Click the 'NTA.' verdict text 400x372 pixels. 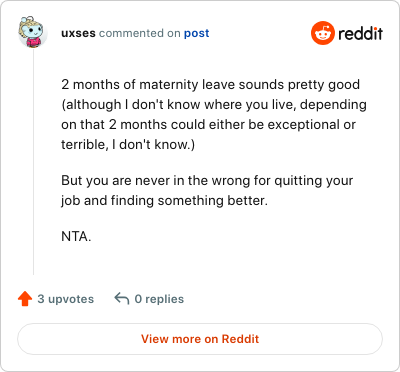coord(76,236)
